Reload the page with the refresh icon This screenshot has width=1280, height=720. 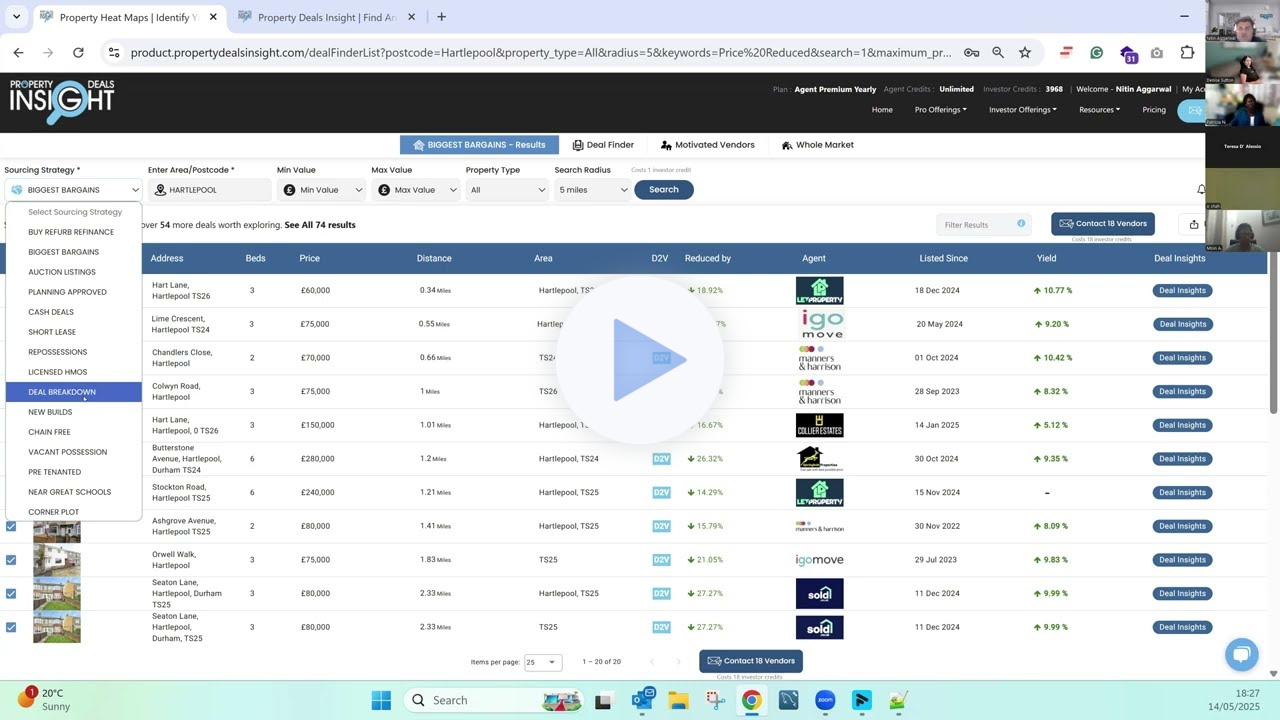point(78,52)
